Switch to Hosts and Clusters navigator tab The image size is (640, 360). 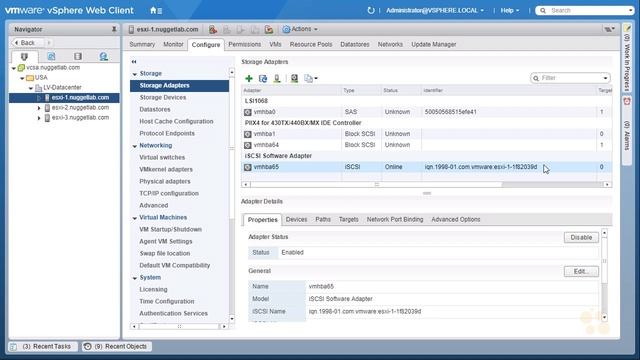[x=24, y=56]
